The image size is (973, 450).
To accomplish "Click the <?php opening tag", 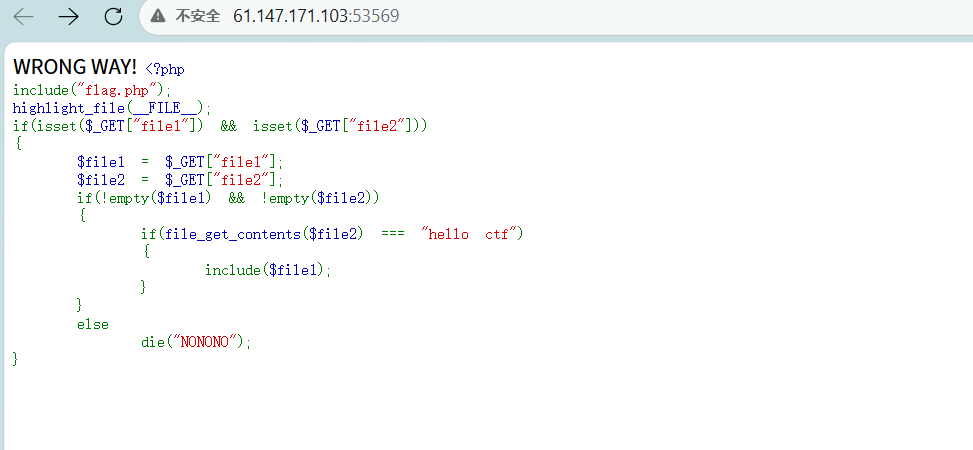I will pos(165,70).
